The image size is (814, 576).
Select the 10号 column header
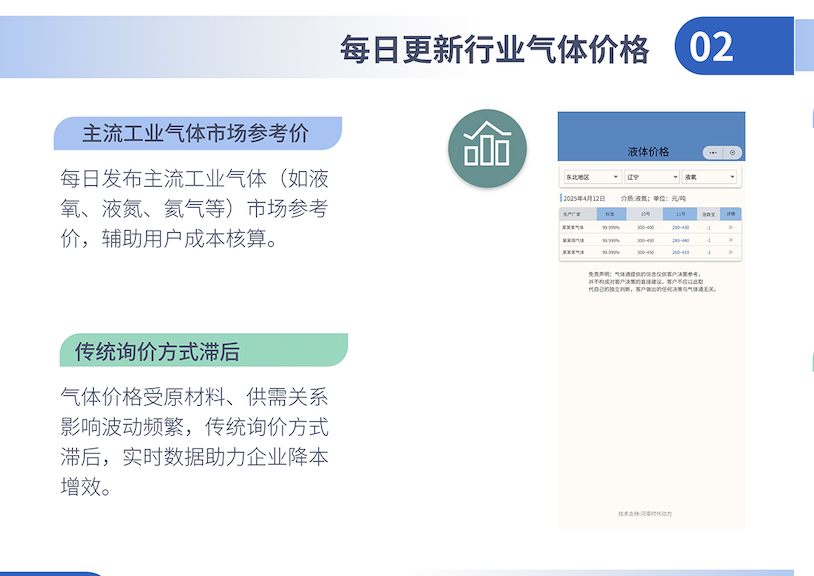[x=645, y=214]
